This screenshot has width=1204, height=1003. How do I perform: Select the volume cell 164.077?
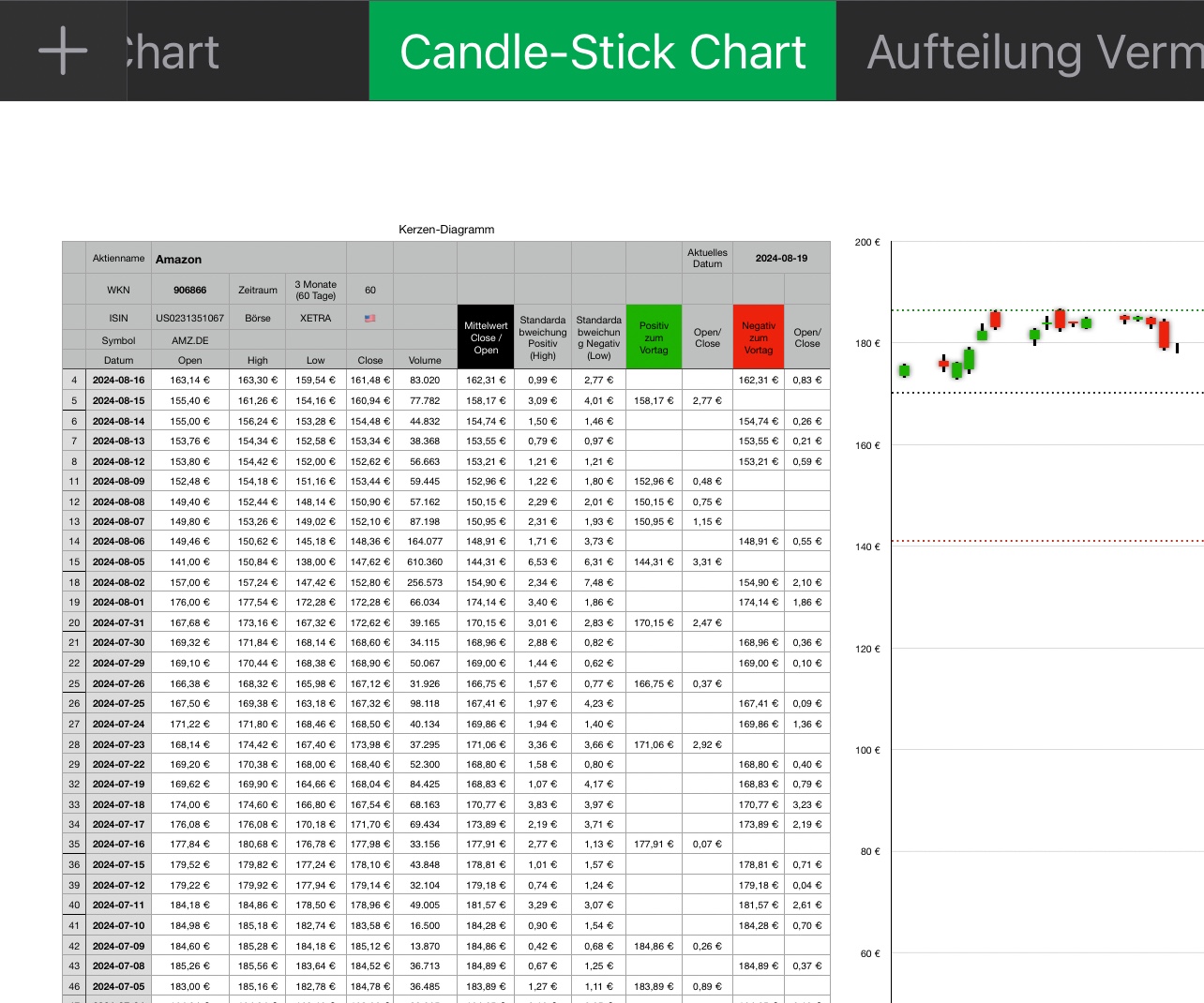[425, 542]
